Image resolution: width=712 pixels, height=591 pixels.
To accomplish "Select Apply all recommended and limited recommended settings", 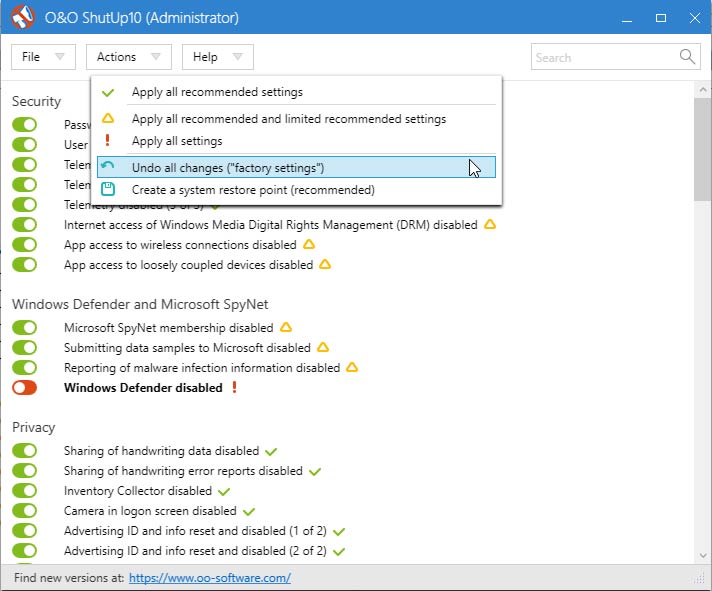I will click(x=296, y=118).
